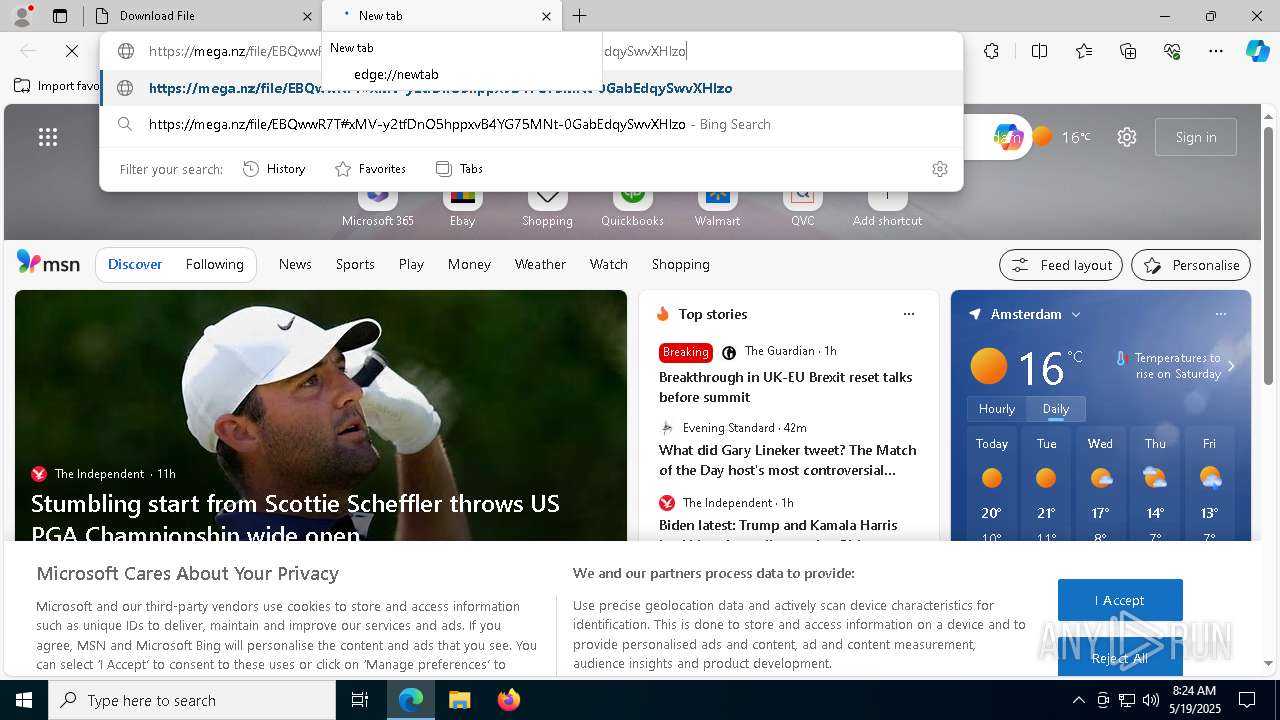Switch weather to Daily view
Image resolution: width=1280 pixels, height=720 pixels.
click(1056, 409)
